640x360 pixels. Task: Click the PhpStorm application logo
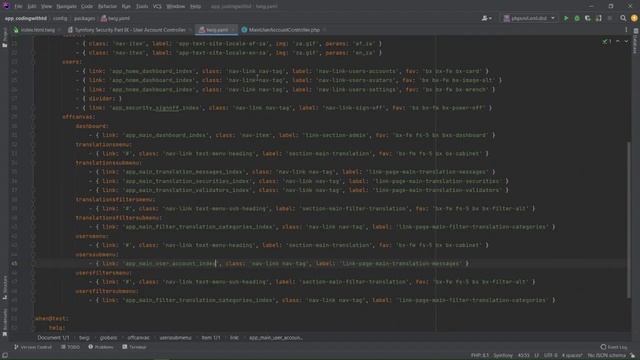coord(6,6)
